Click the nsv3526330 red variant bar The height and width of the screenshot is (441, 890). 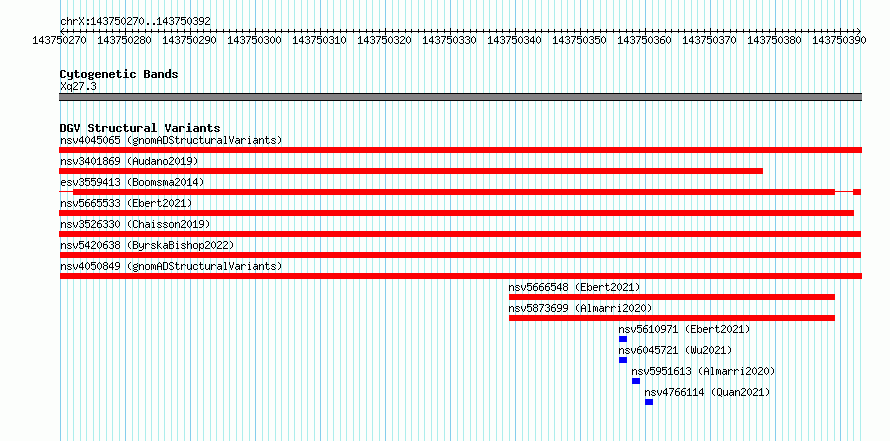point(460,234)
